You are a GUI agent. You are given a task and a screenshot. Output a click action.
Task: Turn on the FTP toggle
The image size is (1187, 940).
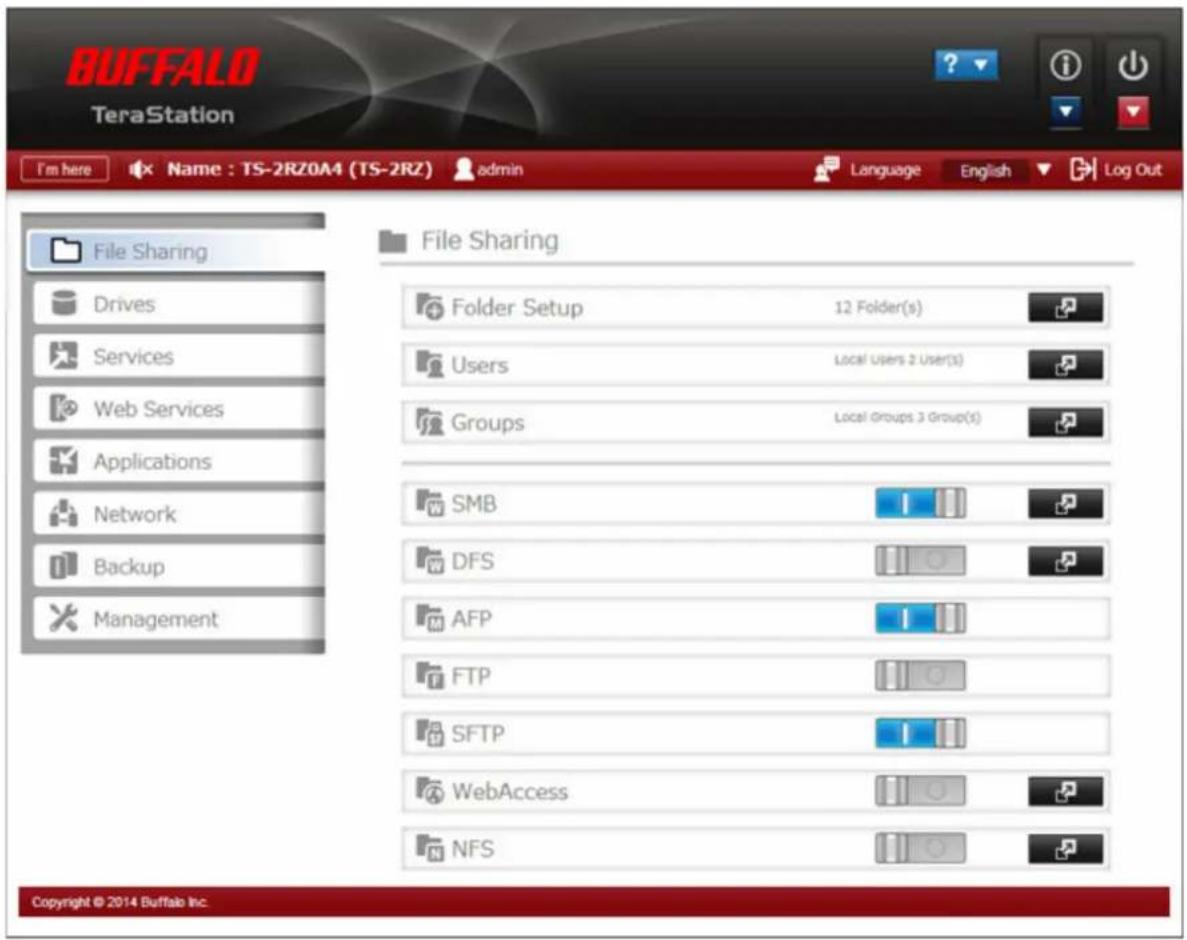tap(921, 676)
